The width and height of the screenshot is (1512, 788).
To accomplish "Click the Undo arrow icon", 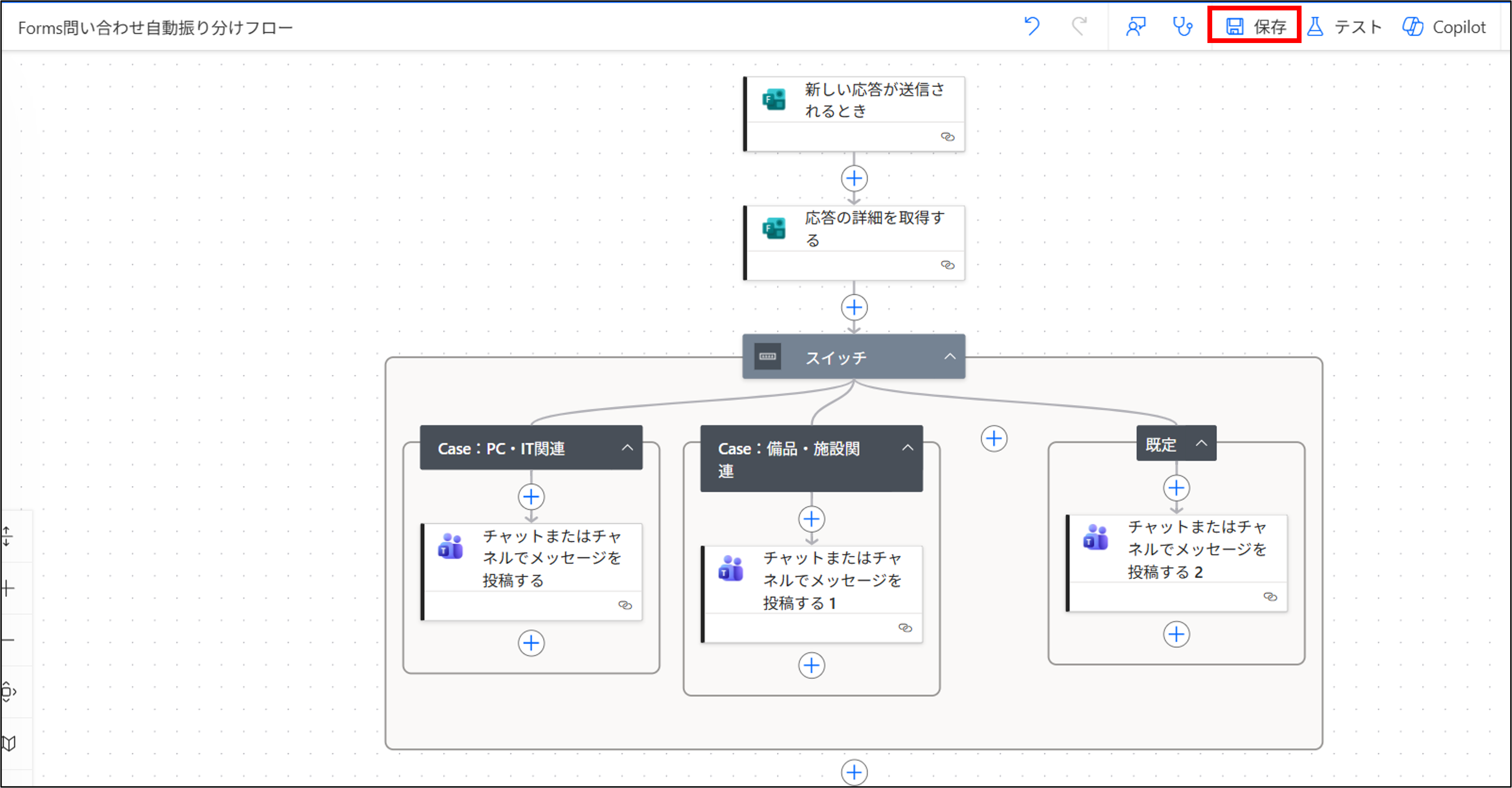I will [1031, 26].
